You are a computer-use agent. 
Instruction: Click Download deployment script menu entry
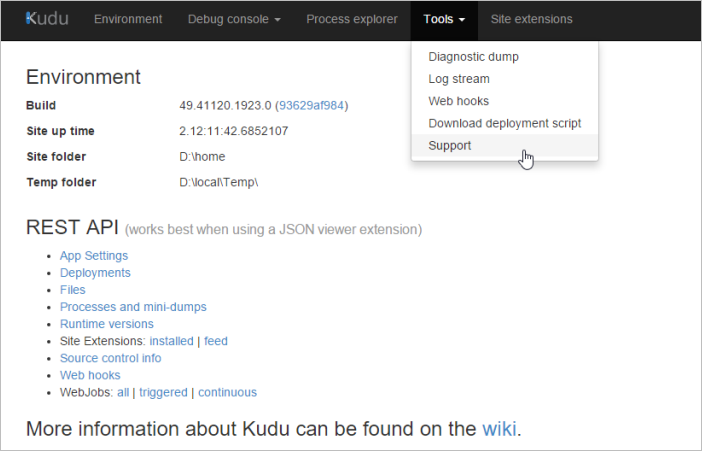pos(504,123)
